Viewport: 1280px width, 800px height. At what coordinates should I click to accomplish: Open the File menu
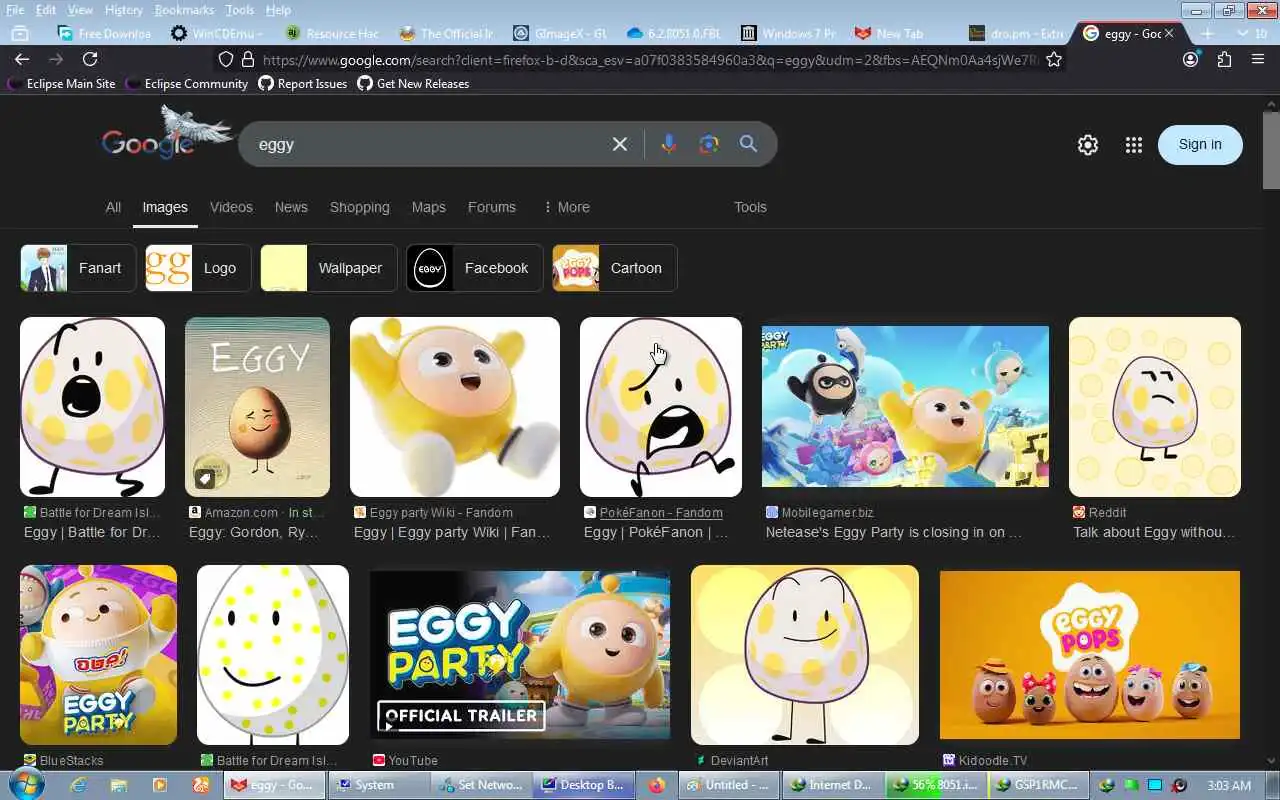coord(15,10)
